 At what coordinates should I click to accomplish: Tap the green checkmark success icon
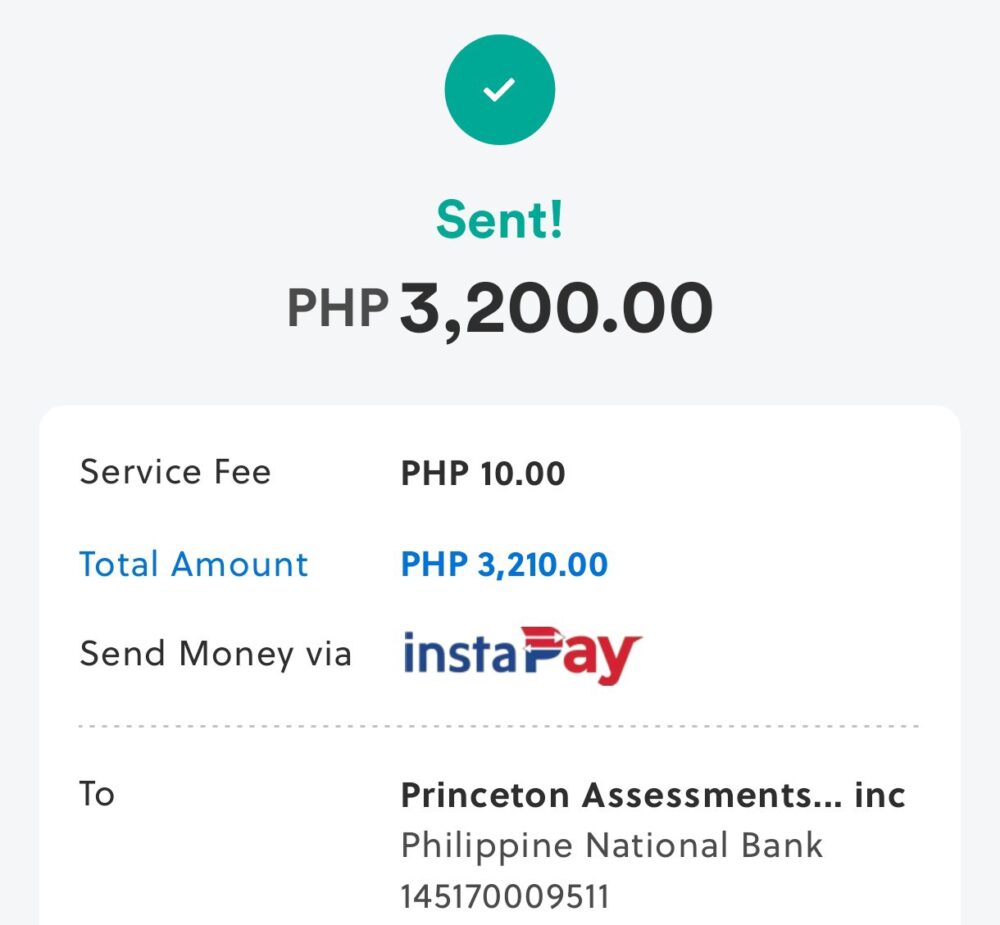tap(499, 91)
